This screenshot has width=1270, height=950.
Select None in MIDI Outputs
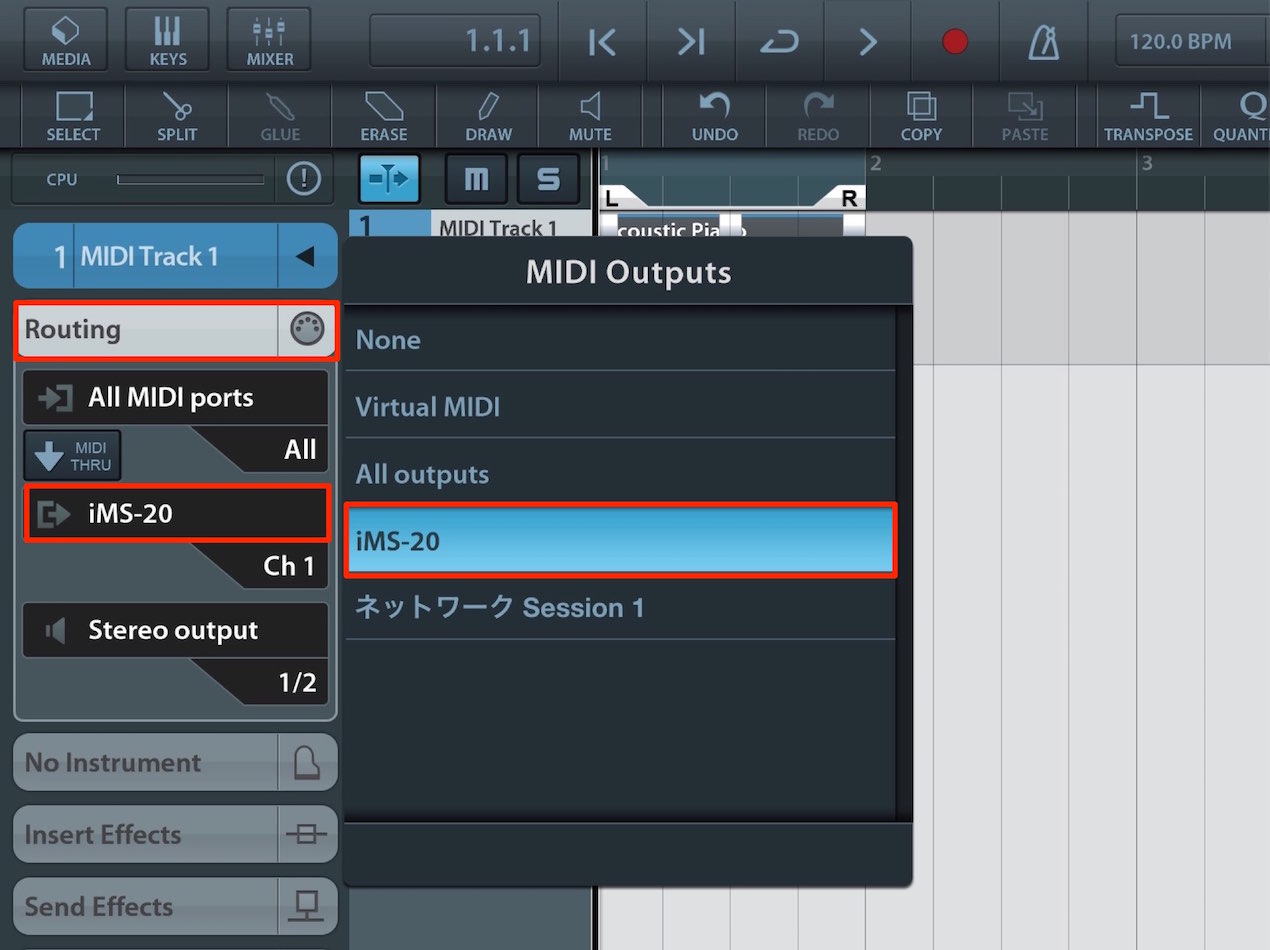pos(620,339)
